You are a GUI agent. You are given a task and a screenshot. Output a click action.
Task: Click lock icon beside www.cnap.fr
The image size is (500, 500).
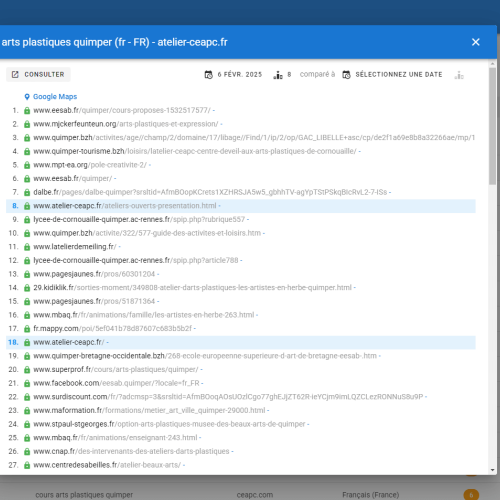click(27, 452)
